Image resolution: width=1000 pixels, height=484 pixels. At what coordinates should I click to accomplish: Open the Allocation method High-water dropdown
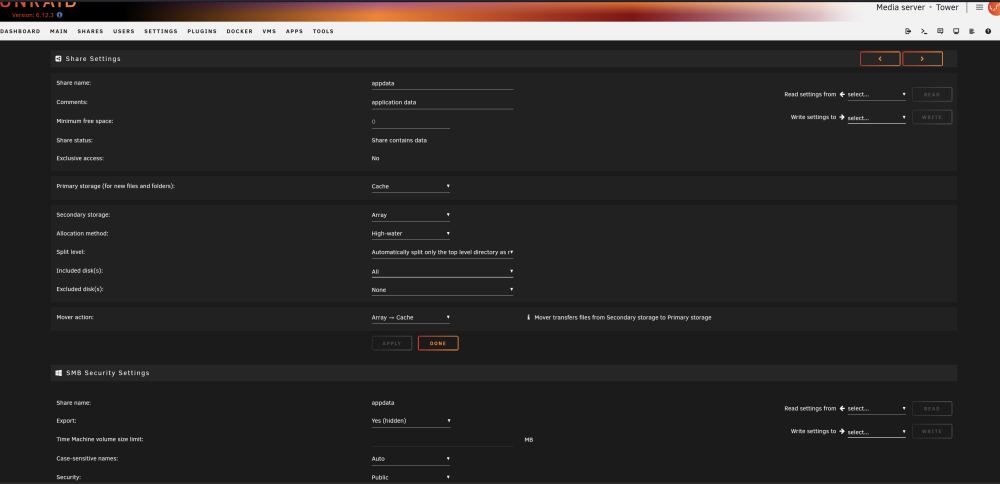click(x=411, y=233)
